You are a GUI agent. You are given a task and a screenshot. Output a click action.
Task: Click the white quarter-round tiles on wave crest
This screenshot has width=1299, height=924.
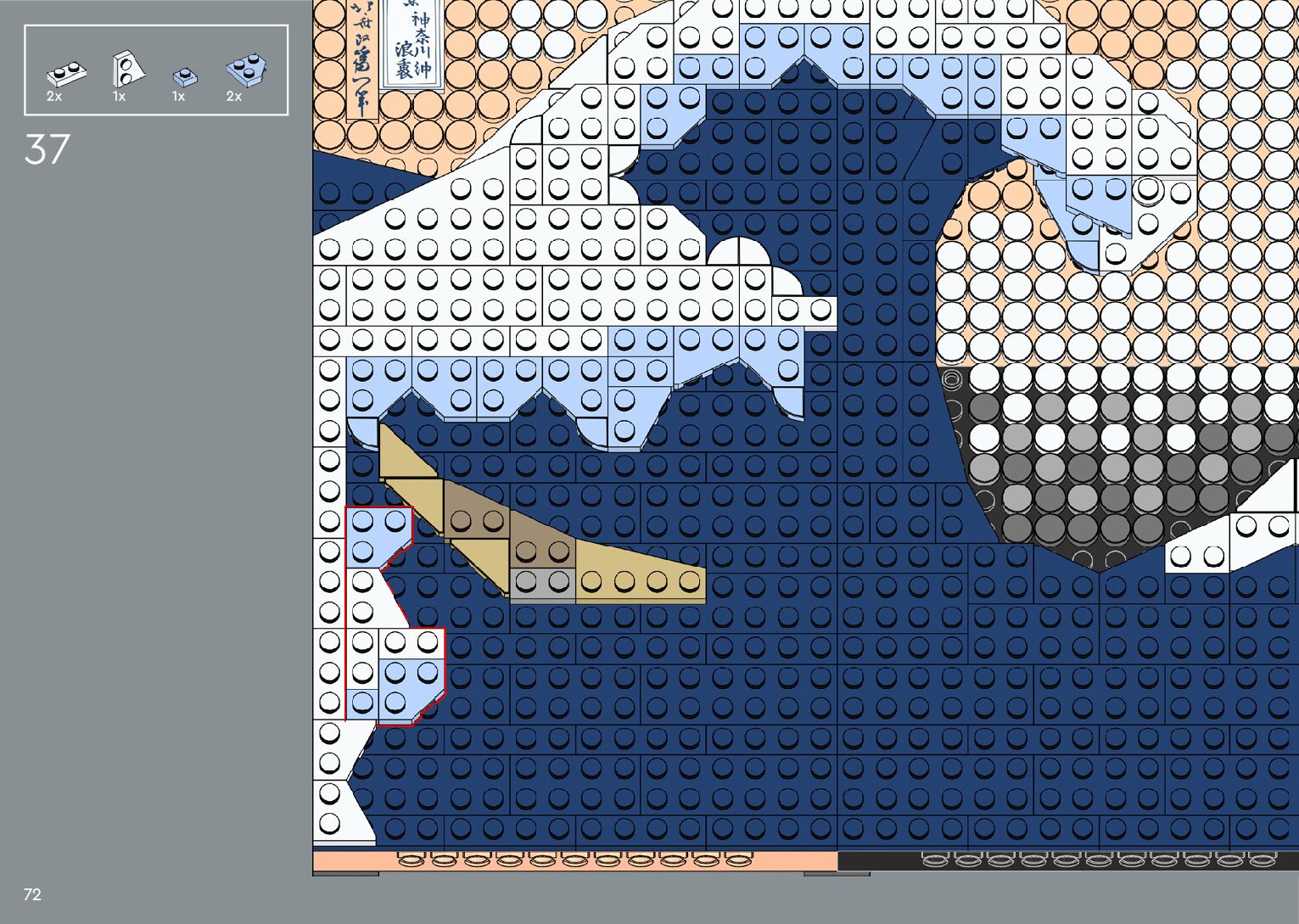pyautogui.click(x=737, y=253)
